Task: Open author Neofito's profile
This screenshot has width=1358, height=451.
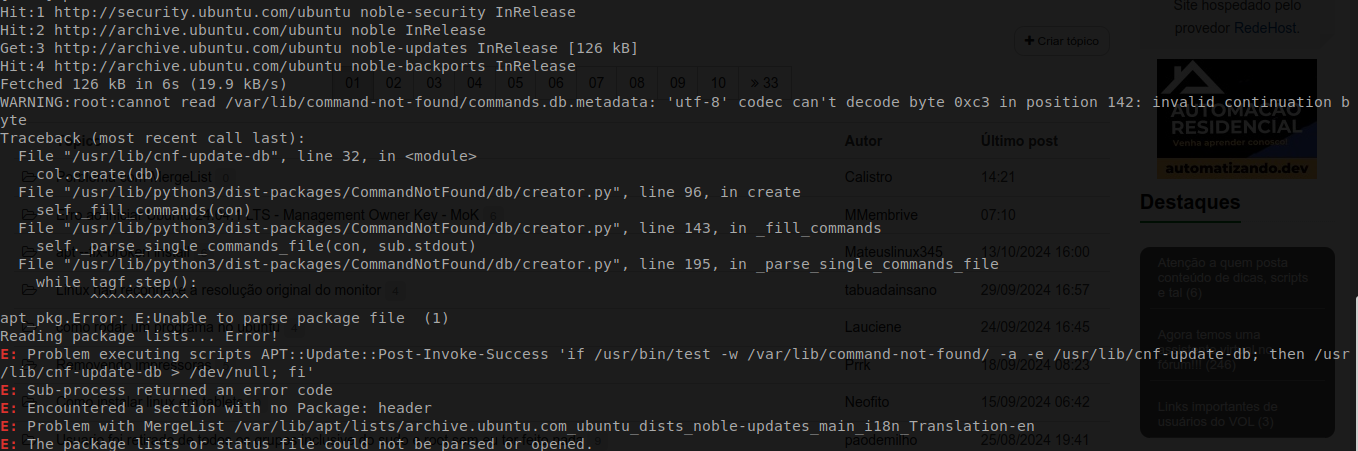Action: pos(868,401)
